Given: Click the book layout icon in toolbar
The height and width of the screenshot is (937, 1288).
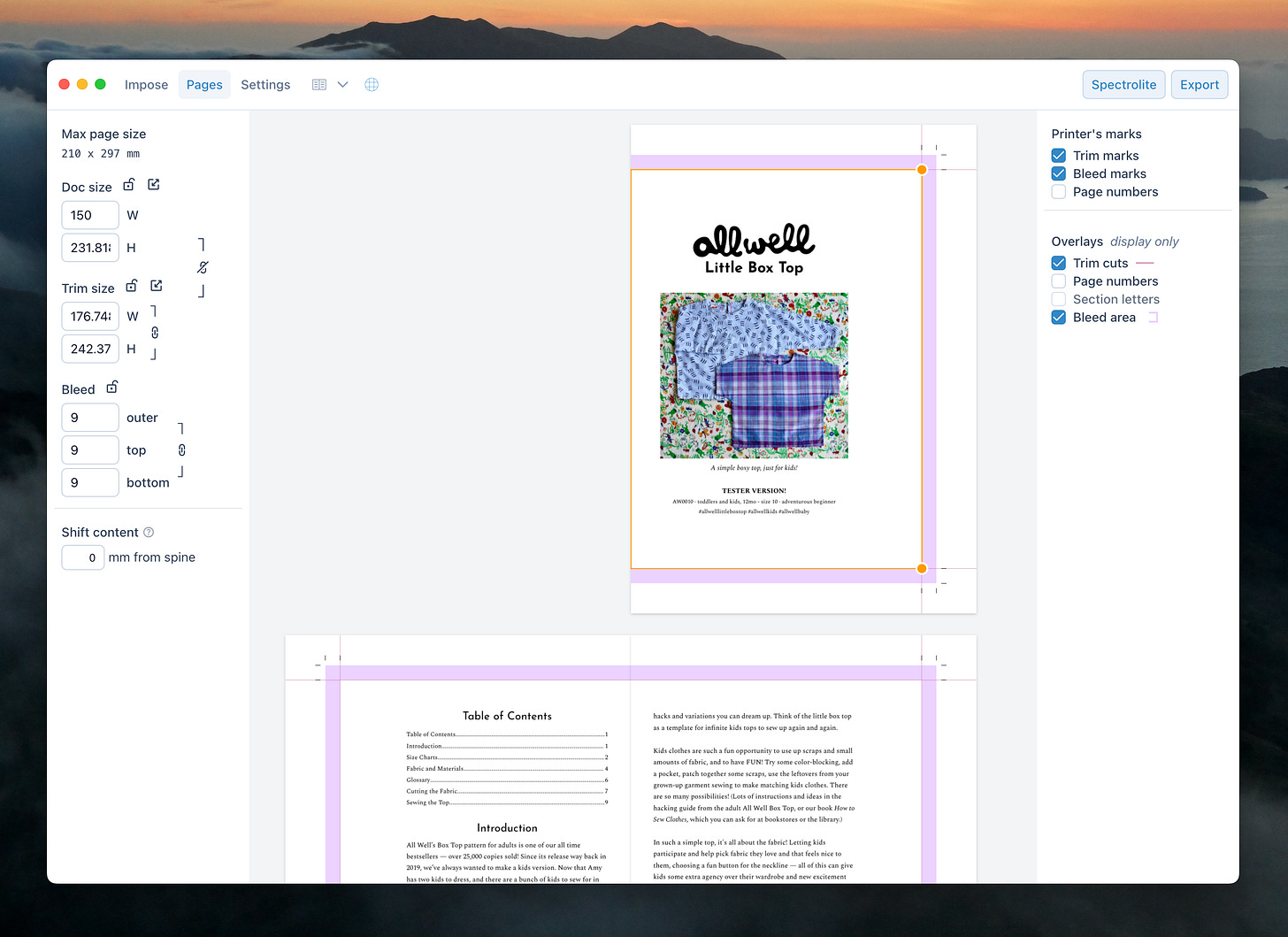Looking at the screenshot, I should pyautogui.click(x=319, y=85).
